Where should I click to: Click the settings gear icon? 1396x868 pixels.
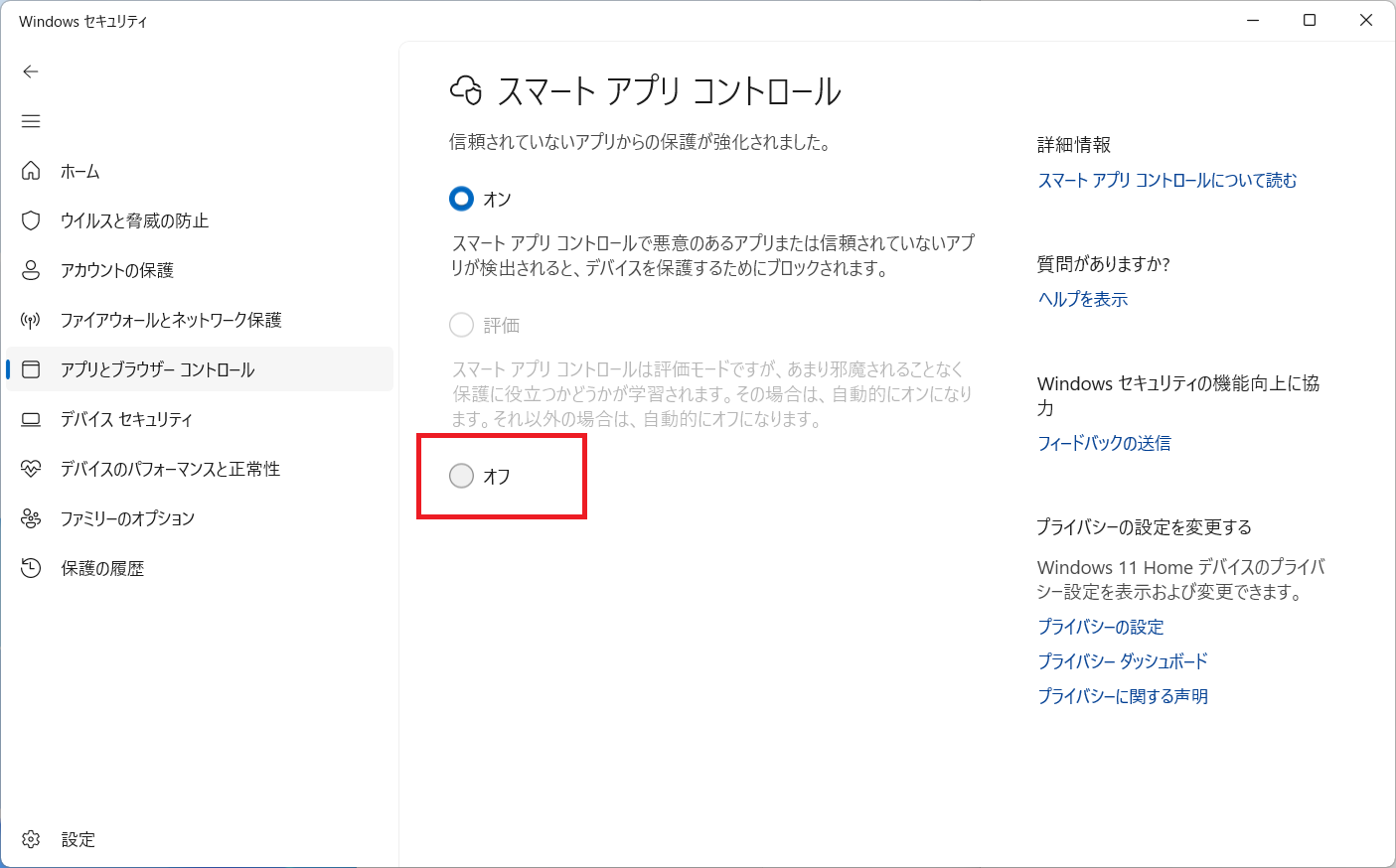tap(31, 839)
